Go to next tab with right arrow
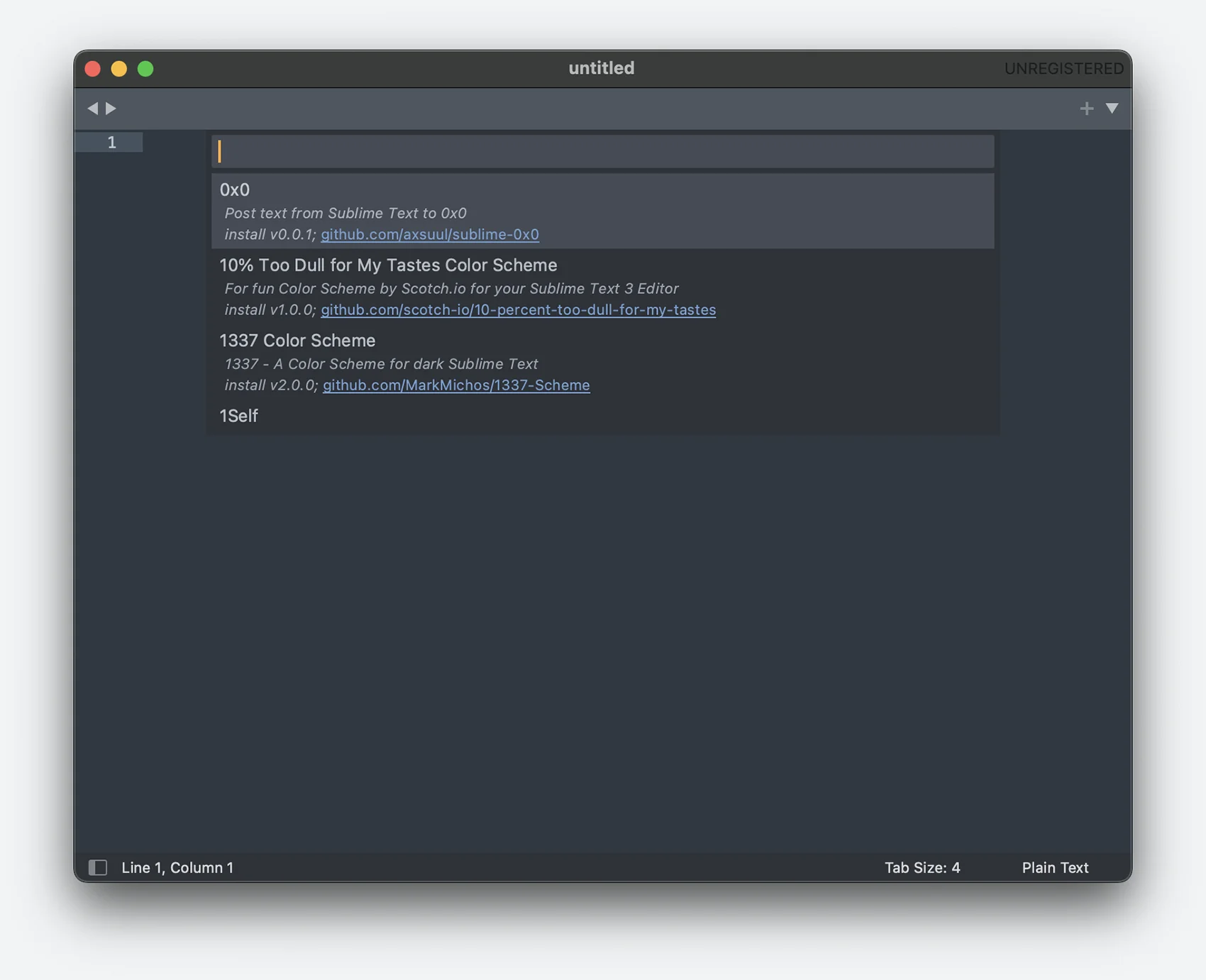 point(111,108)
